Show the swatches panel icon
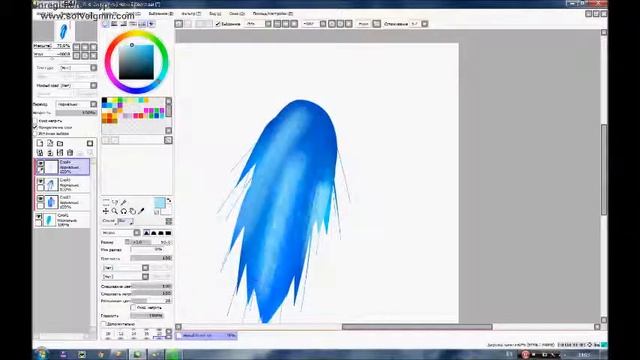The height and width of the screenshot is (360, 640). pos(142,24)
